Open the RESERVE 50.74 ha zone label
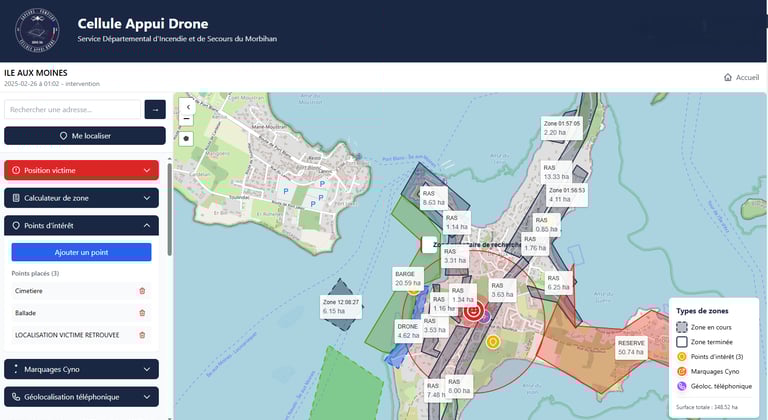This screenshot has width=768, height=420. point(631,347)
